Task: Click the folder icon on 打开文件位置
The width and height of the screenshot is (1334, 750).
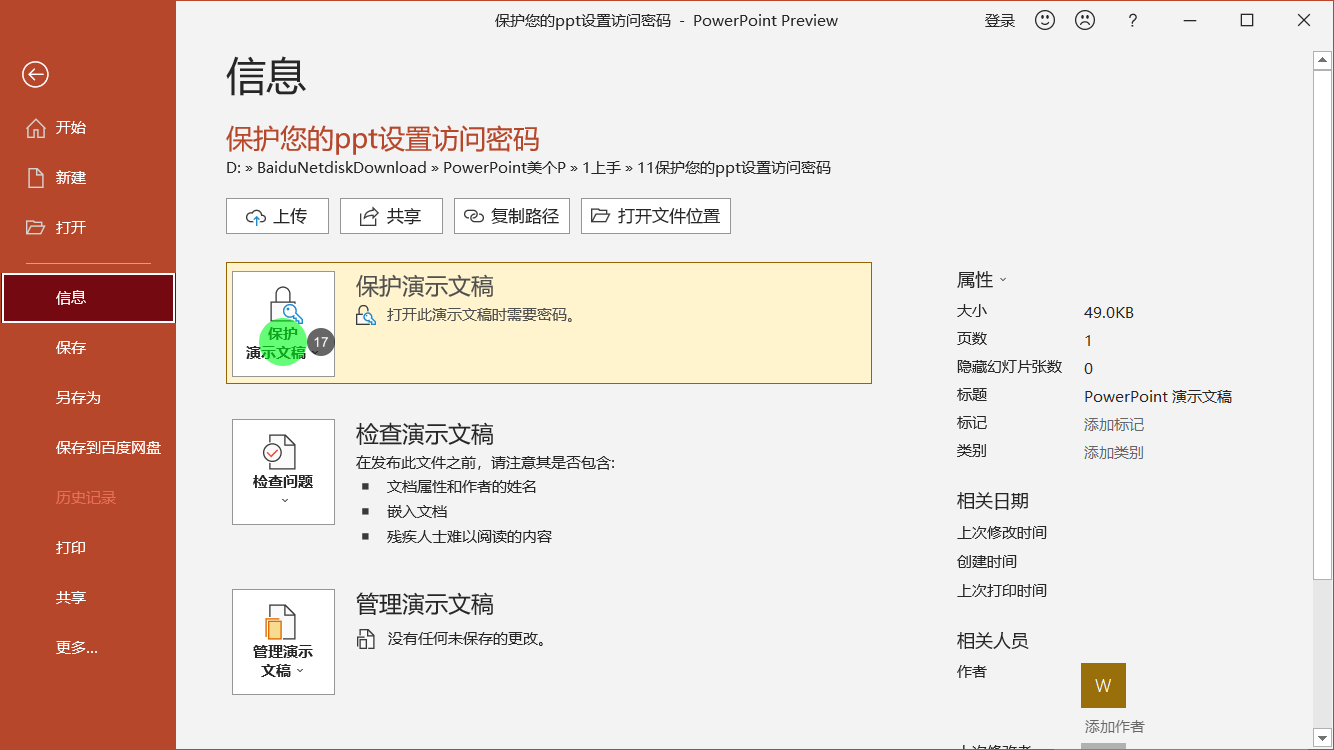Action: coord(600,216)
